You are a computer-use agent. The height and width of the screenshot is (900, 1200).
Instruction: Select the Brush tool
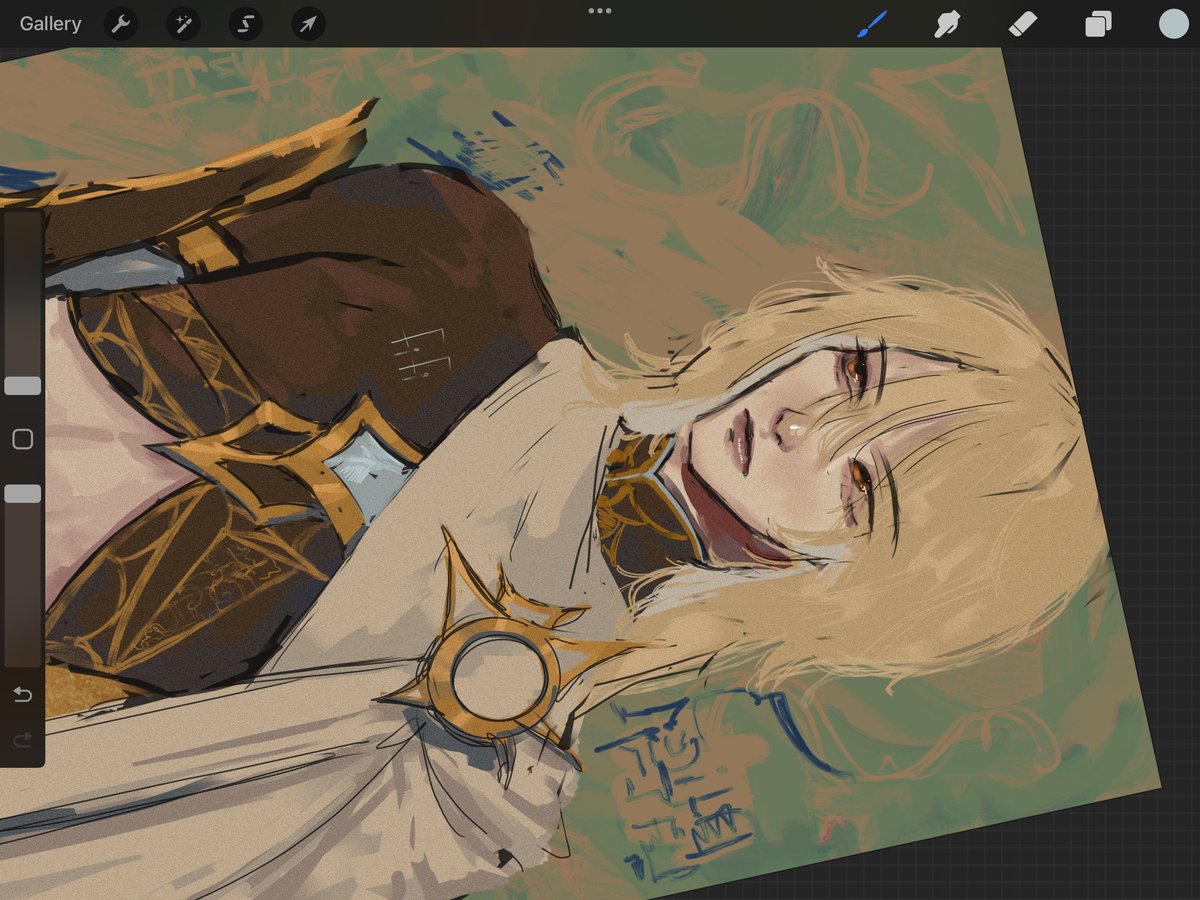[872, 24]
